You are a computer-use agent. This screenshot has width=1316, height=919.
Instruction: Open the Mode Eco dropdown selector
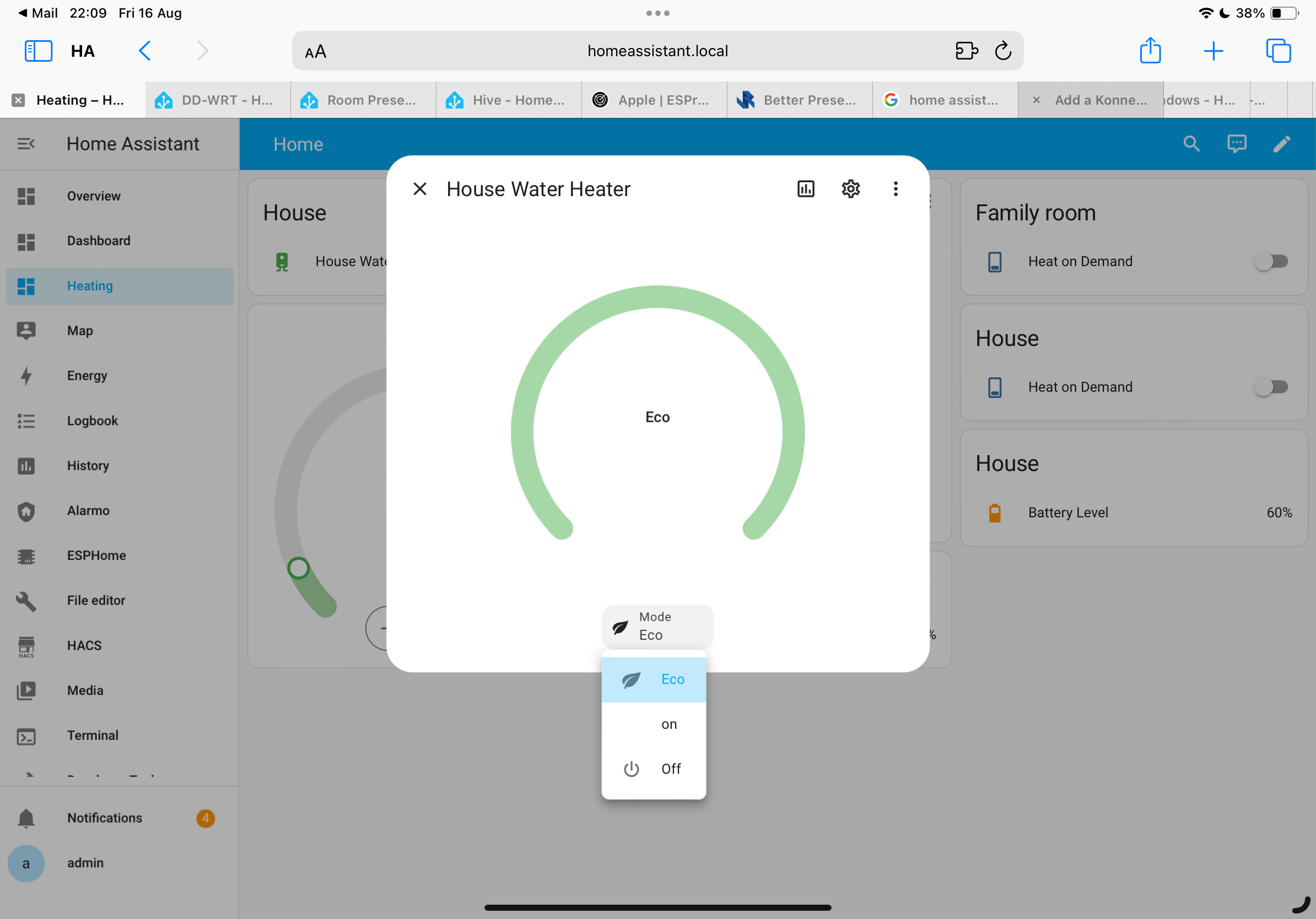point(657,626)
